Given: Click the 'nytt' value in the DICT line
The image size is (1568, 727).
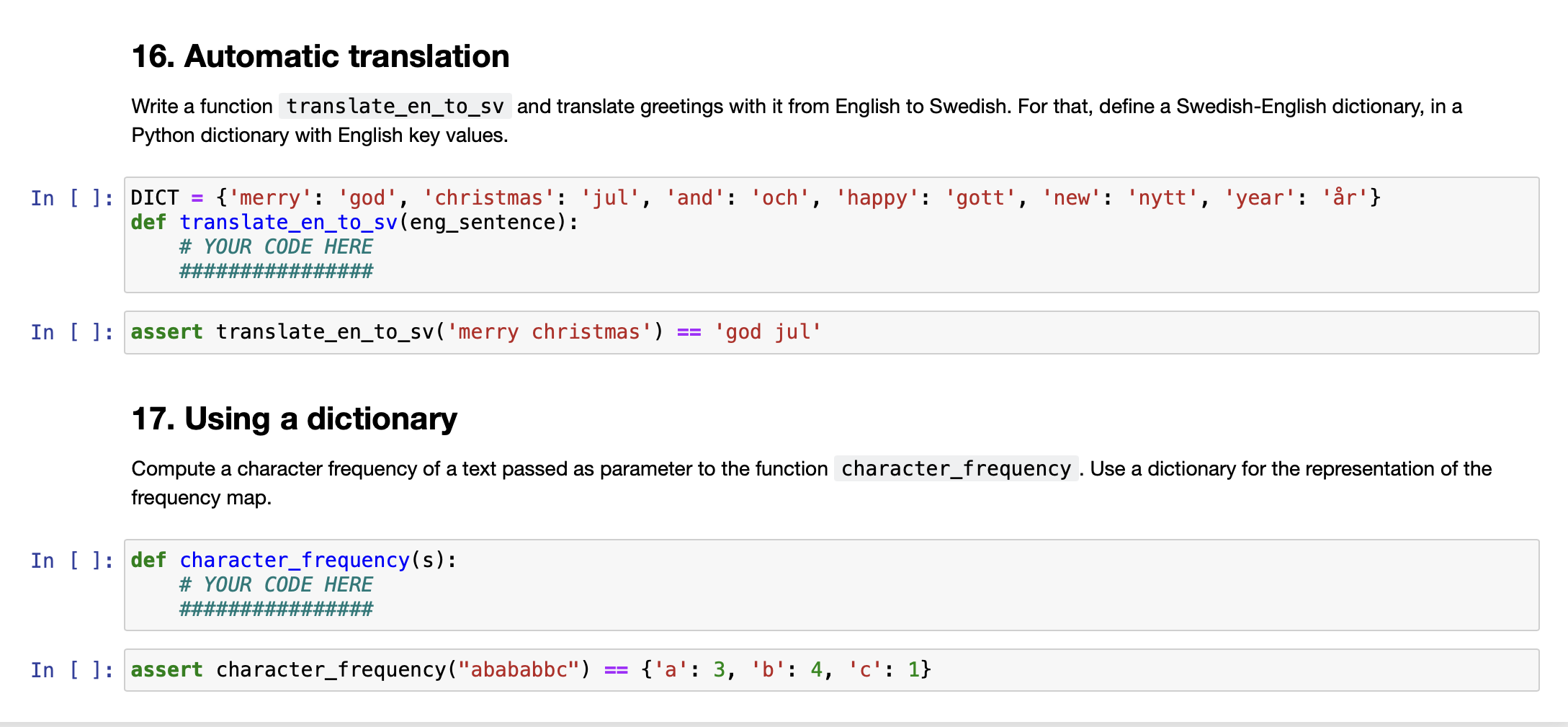Looking at the screenshot, I should tap(1162, 198).
